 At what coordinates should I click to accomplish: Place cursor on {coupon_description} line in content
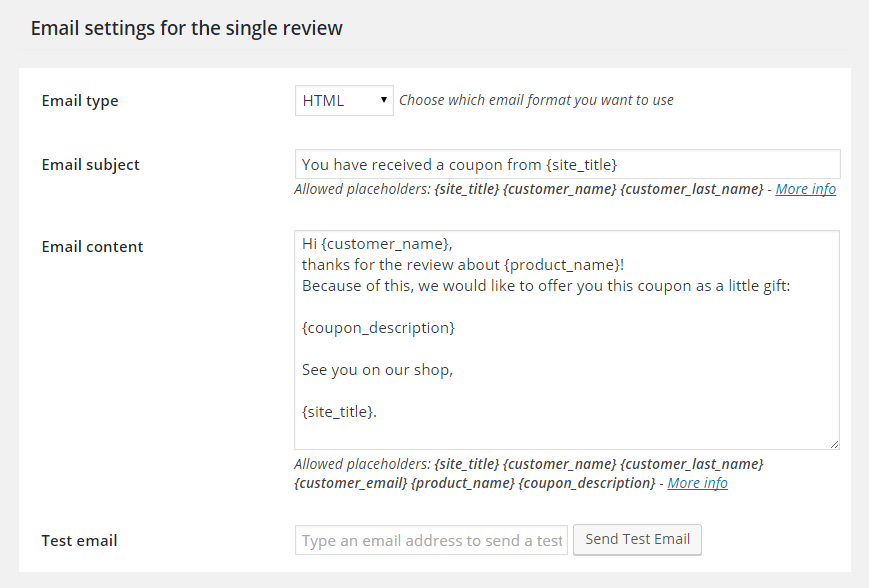click(x=378, y=328)
